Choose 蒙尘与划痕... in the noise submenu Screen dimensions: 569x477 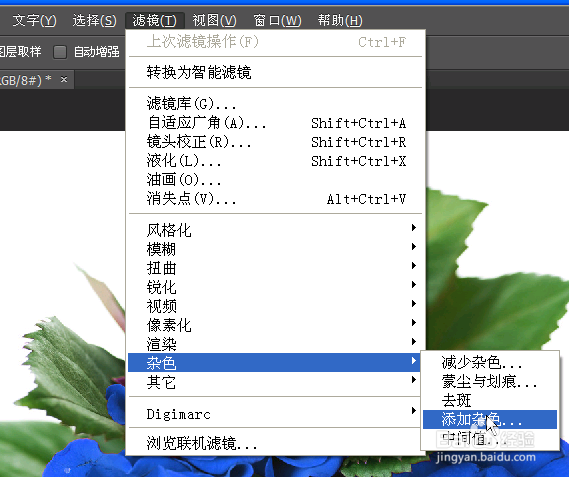(490, 382)
